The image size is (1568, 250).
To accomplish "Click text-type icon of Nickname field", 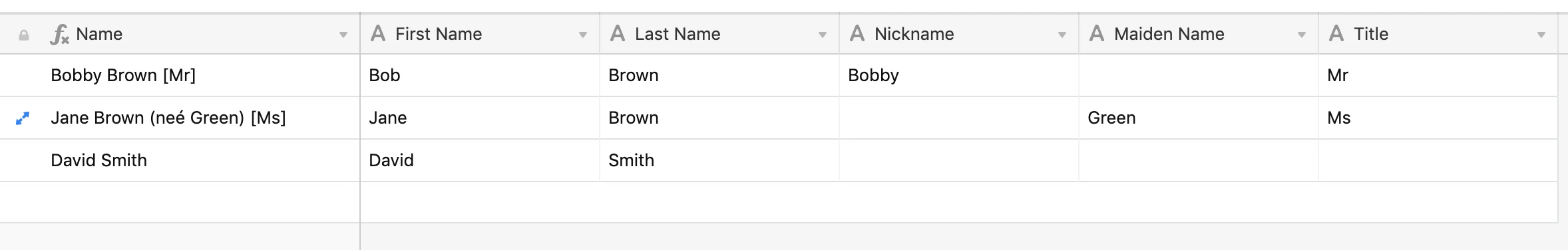I will 857,33.
